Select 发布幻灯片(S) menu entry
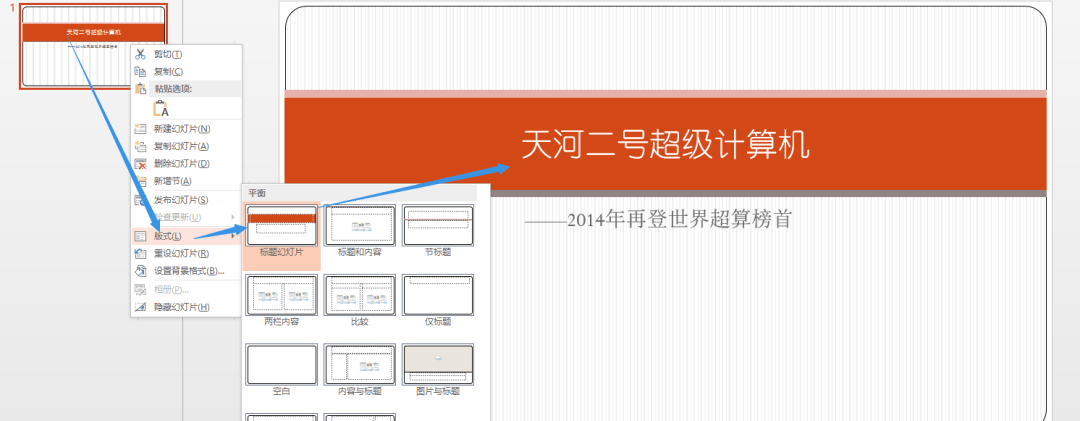The width and height of the screenshot is (1080, 421). pos(181,200)
